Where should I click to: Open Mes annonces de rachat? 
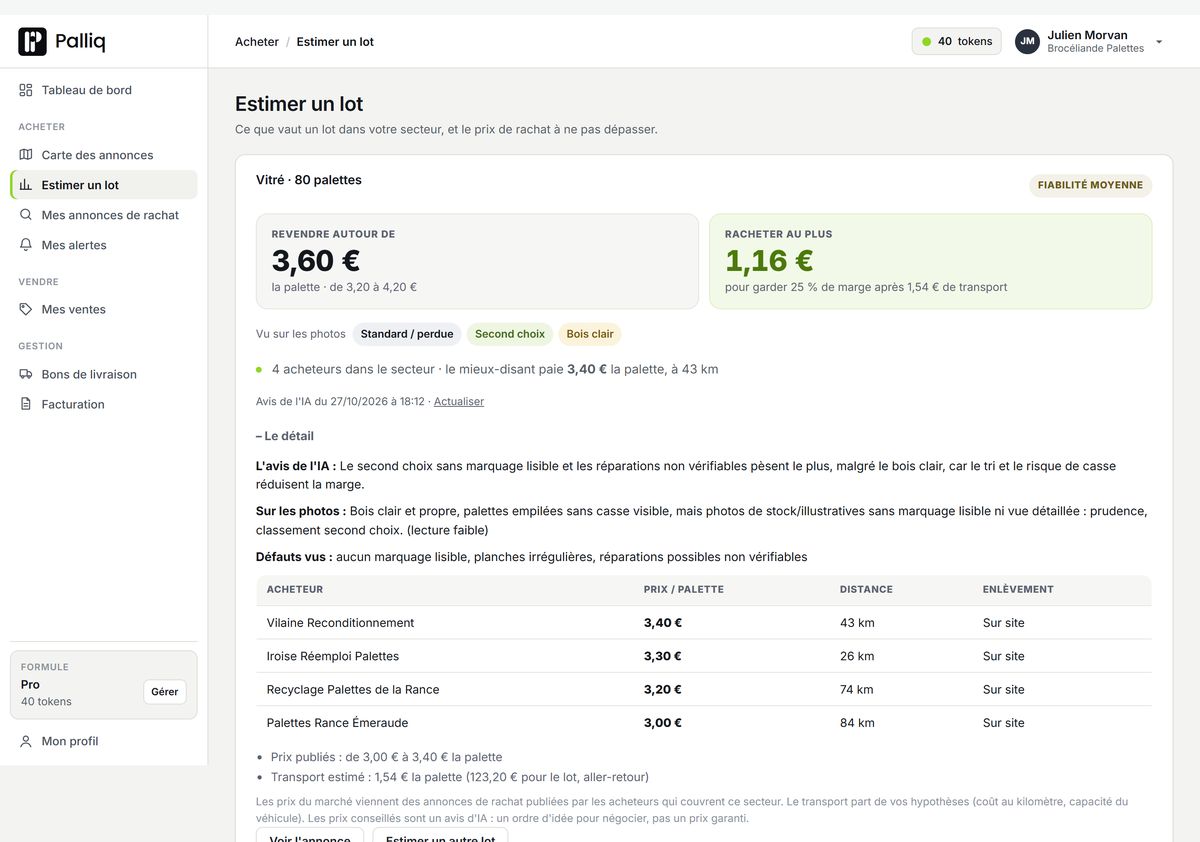point(104,215)
